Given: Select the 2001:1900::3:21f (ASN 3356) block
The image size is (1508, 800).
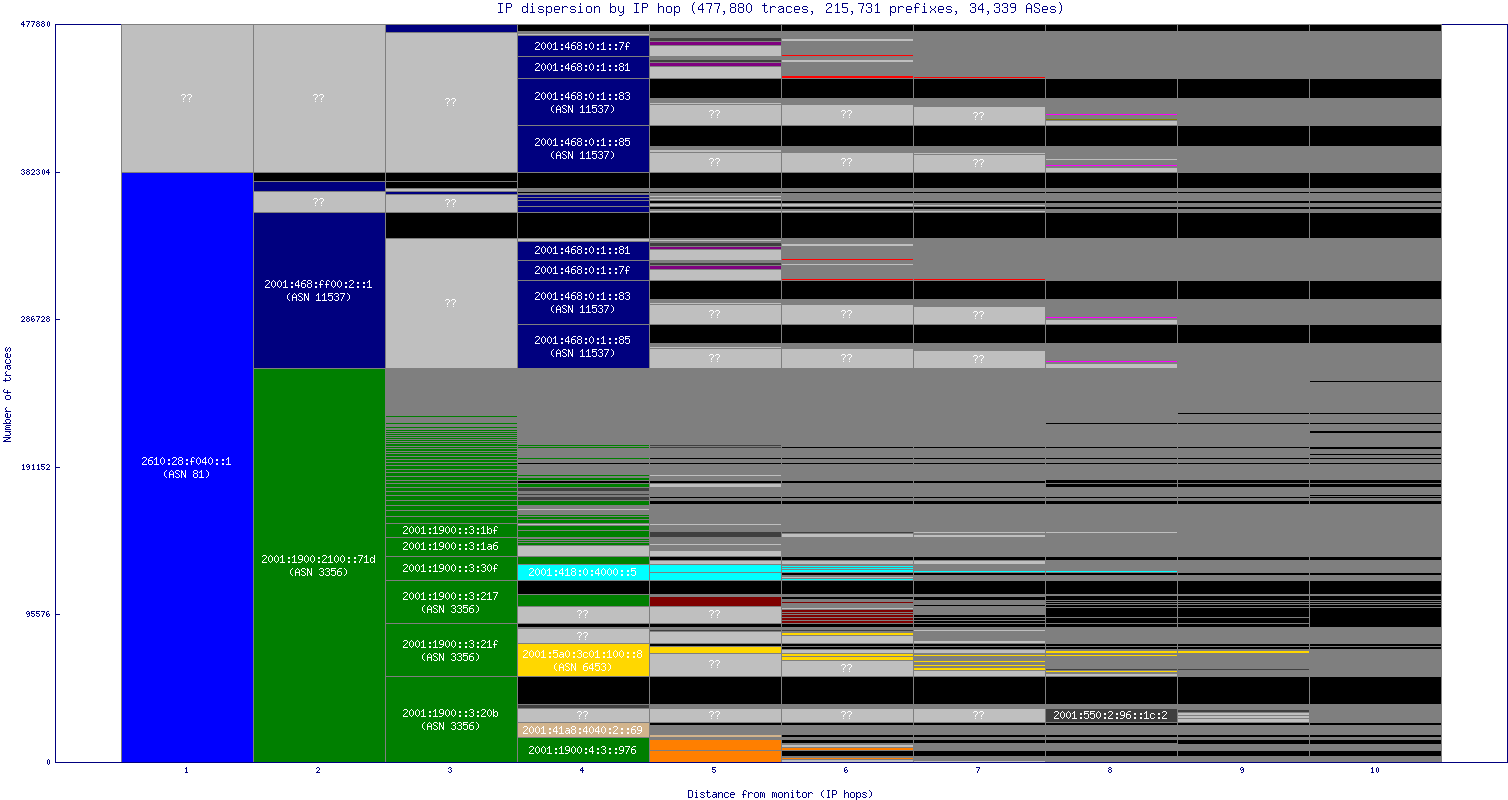Looking at the screenshot, I should (451, 650).
